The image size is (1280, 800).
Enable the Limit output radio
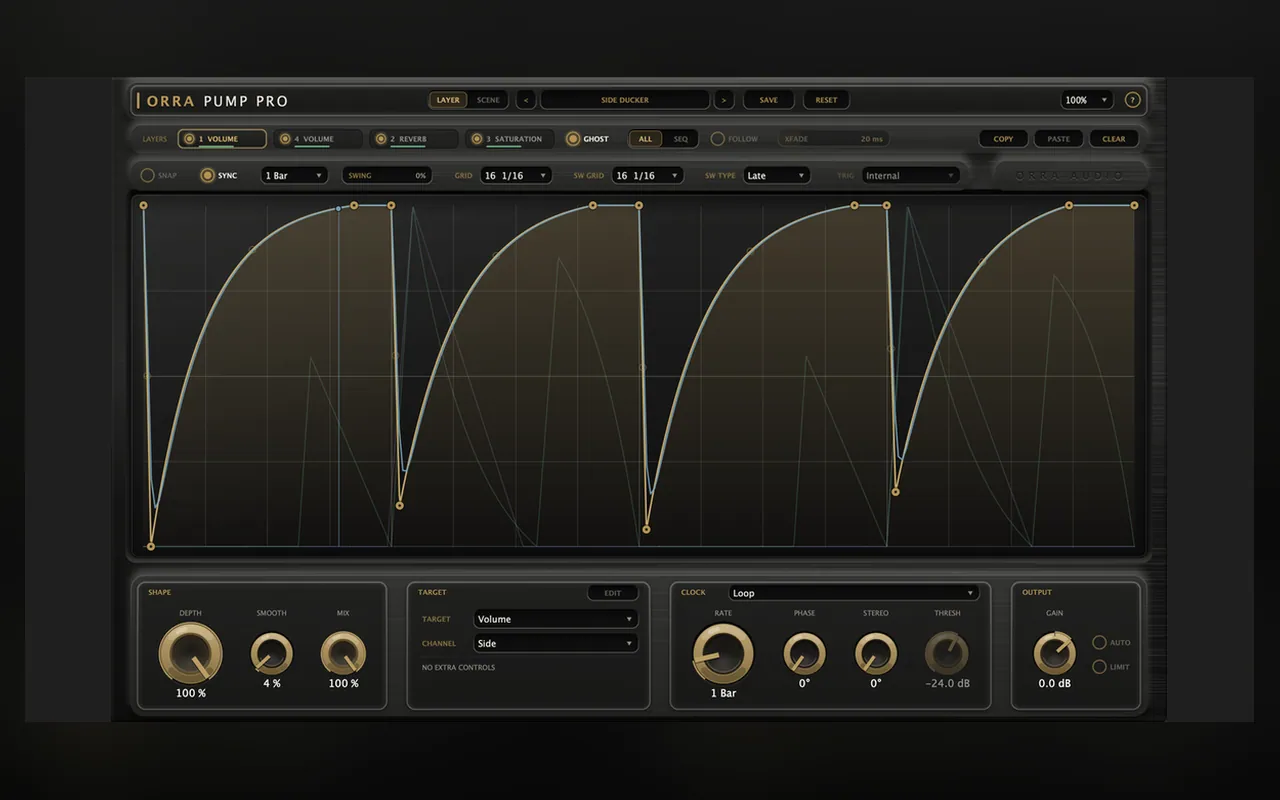click(1099, 667)
